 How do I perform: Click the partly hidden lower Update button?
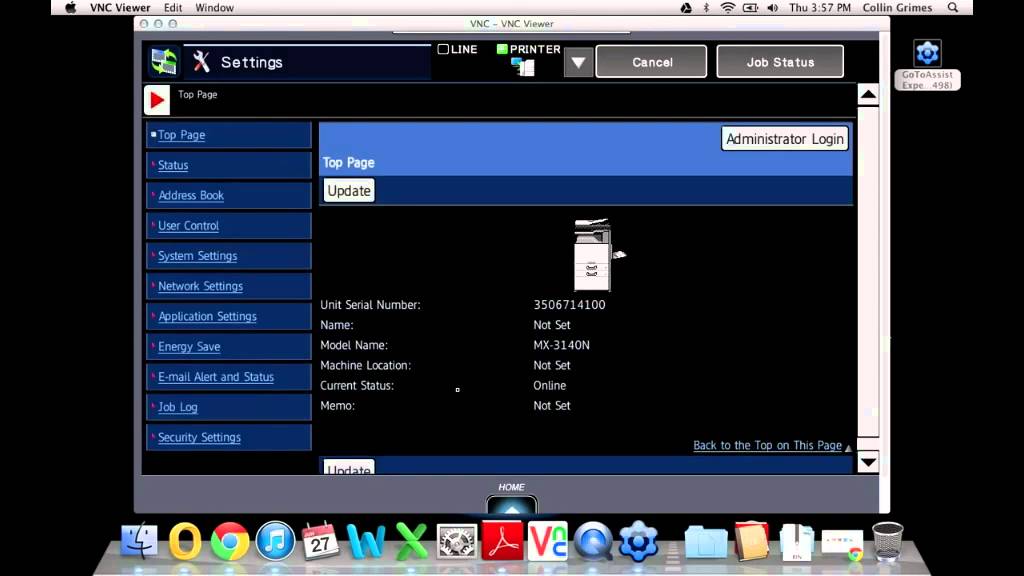click(349, 467)
